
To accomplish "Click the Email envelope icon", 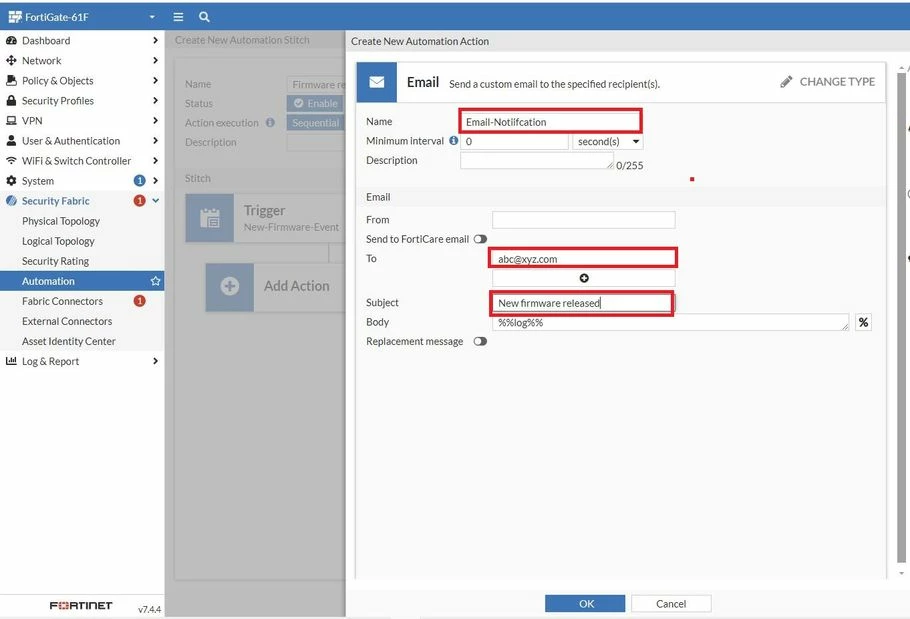I will coord(377,82).
